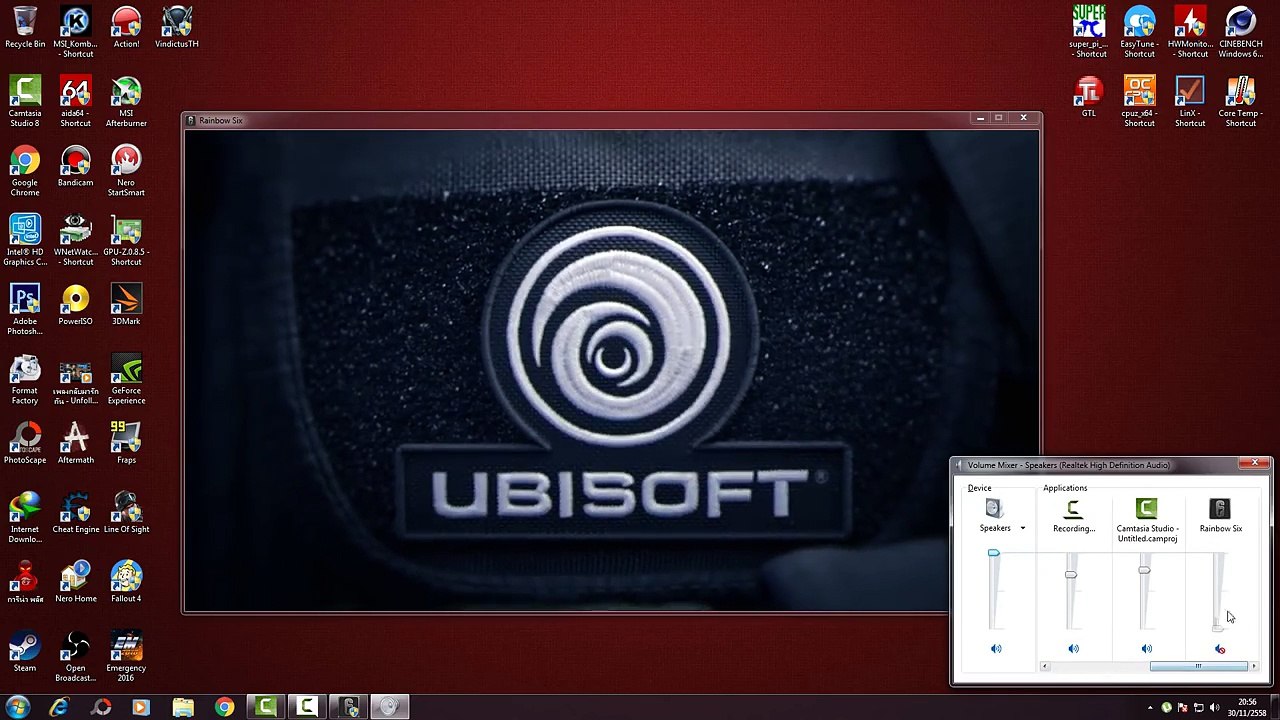This screenshot has height=720, width=1280.
Task: Select the Format Factory desktop icon
Action: pos(25,379)
